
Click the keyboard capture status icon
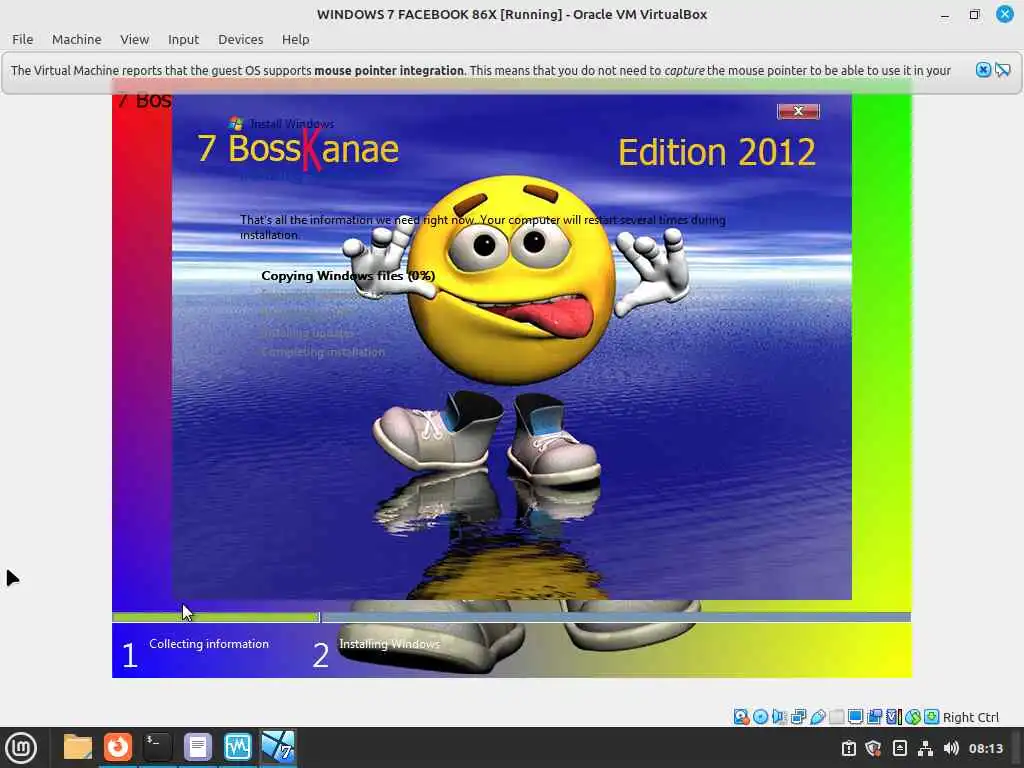932,716
